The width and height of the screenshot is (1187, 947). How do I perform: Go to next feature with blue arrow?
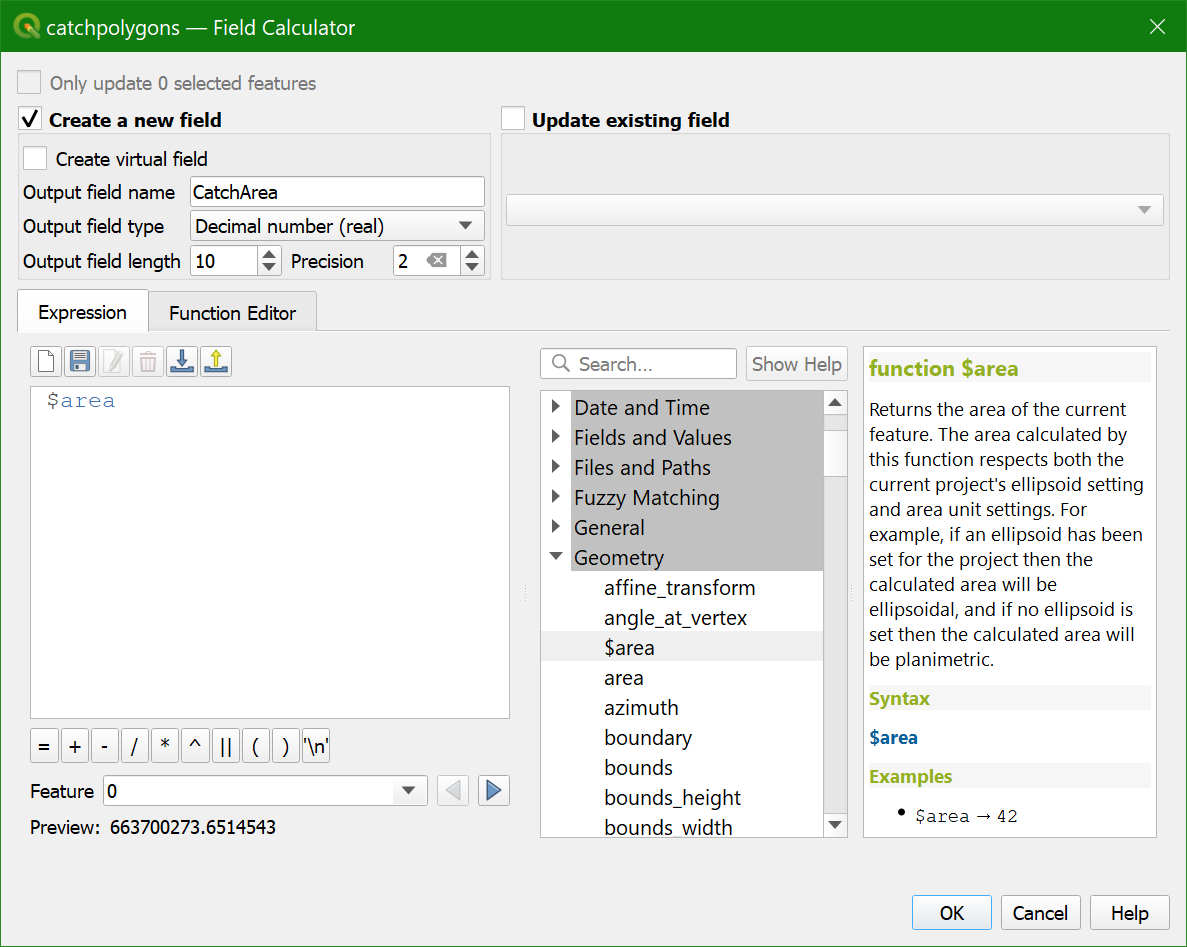(494, 791)
